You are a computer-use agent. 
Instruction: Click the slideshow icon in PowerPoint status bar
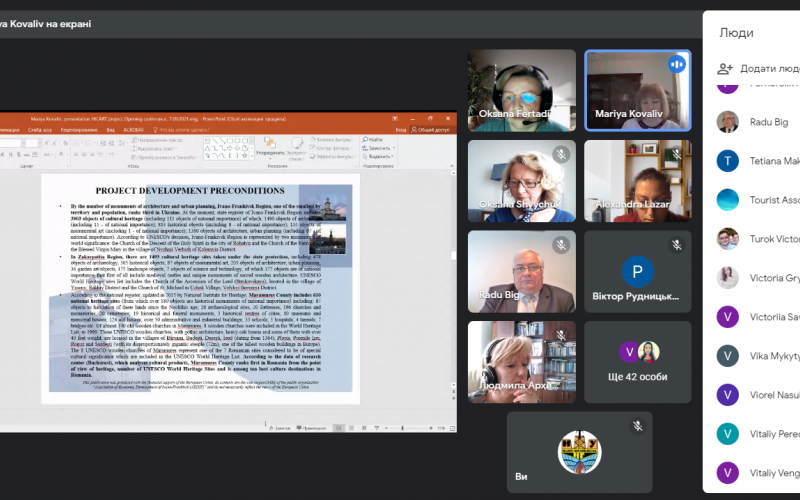pos(377,428)
